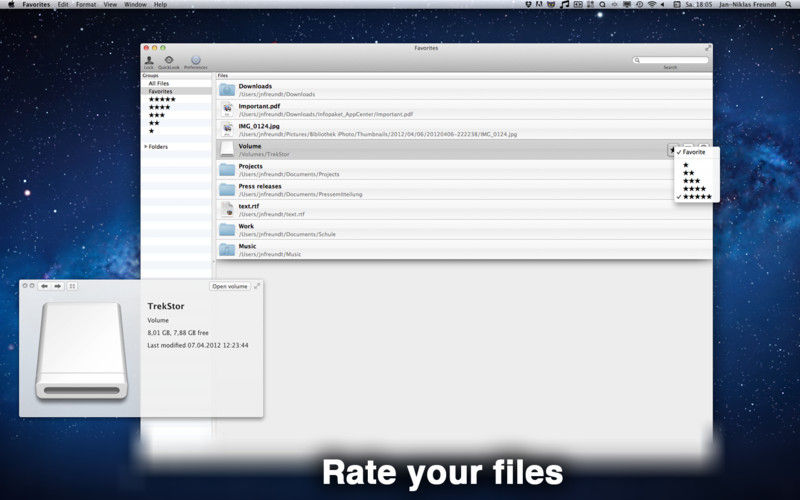Show grid view in preview panel
Viewport: 800px width, 500px height.
pos(72,286)
